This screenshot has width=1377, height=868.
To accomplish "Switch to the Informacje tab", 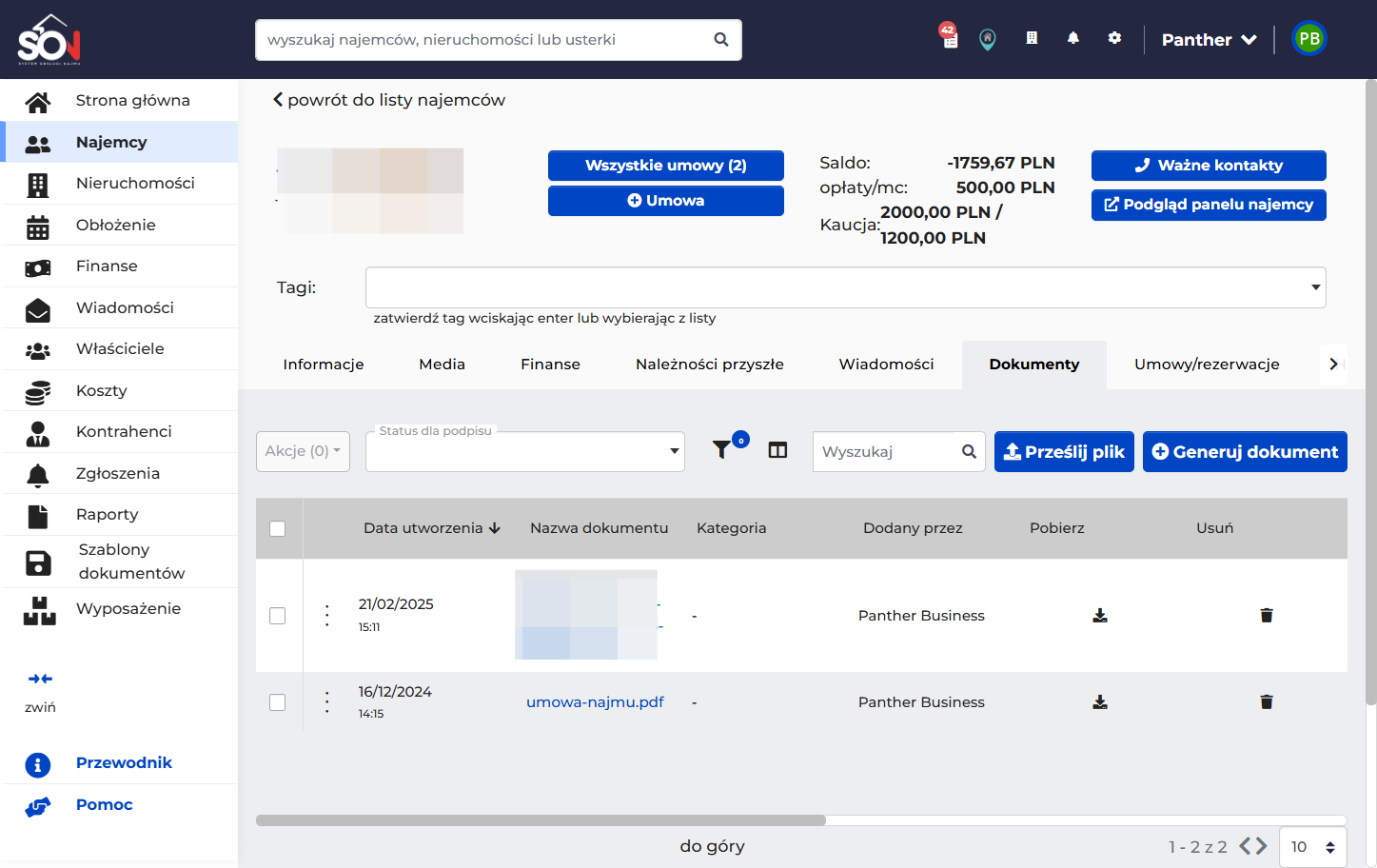I will 324,365.
